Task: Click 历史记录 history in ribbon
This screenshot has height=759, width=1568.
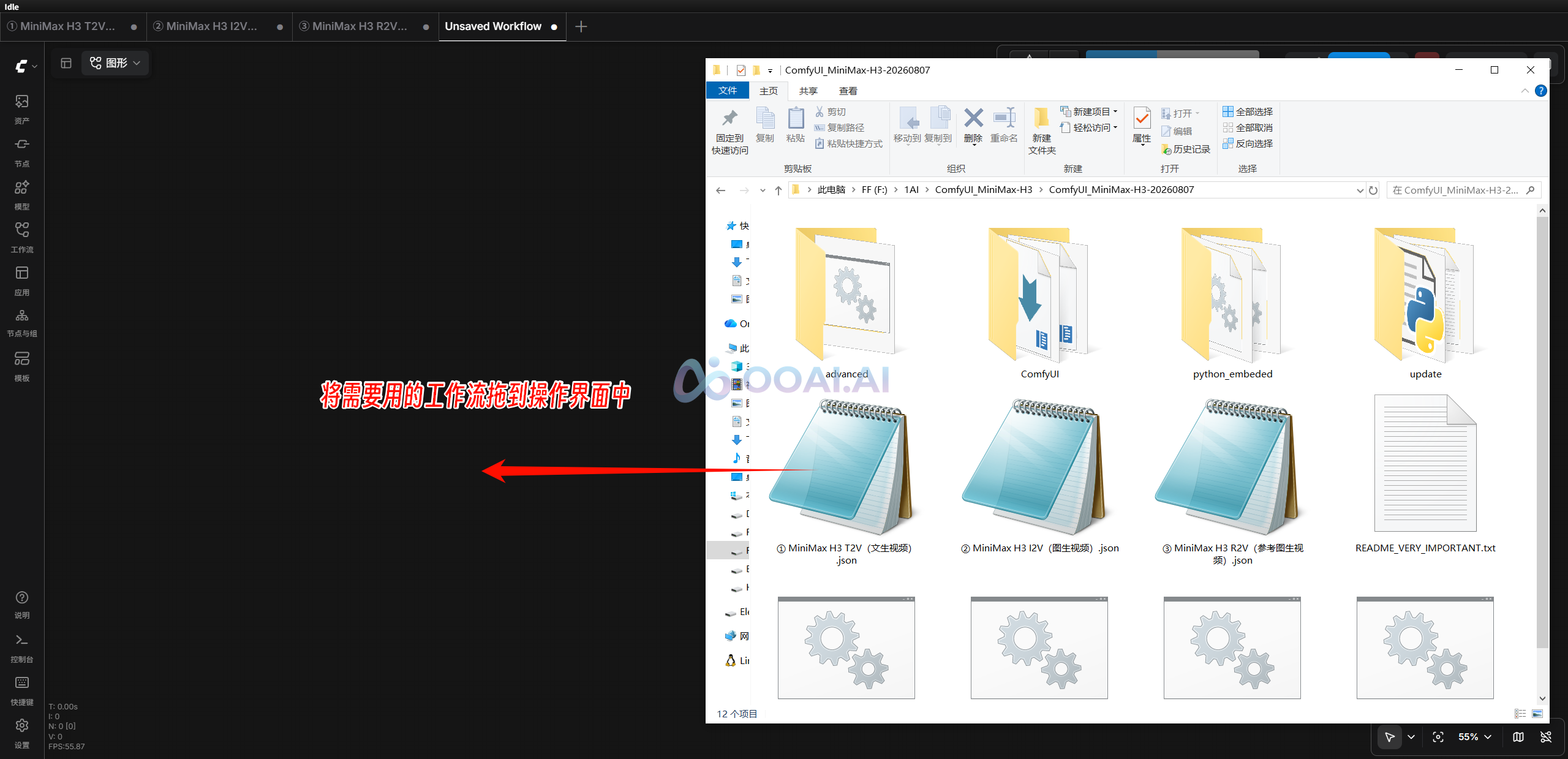Action: pyautogui.click(x=1186, y=149)
